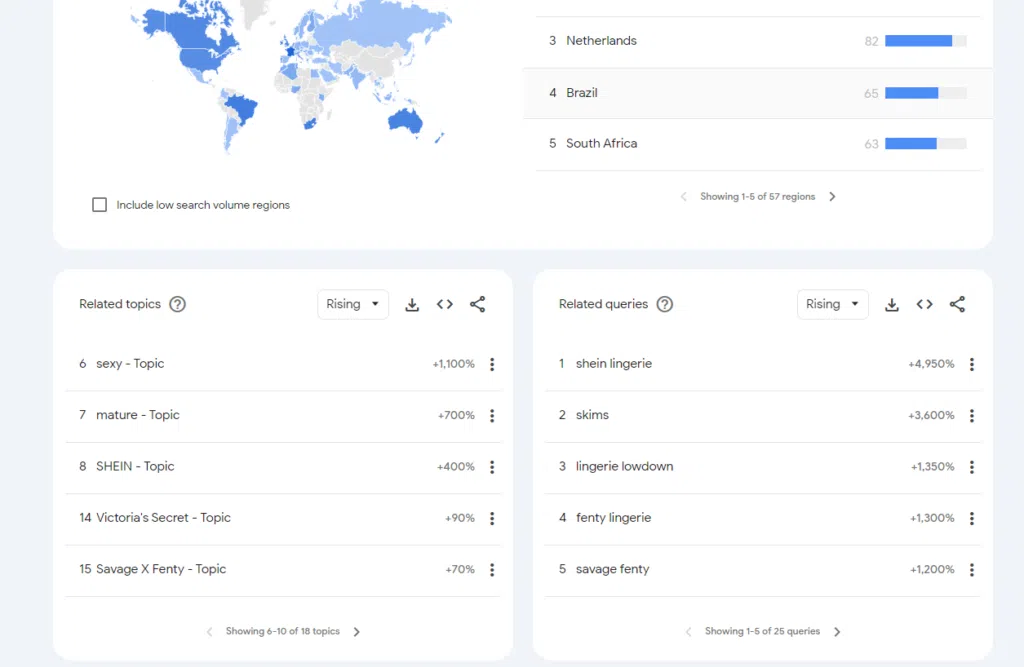Click 'Showing 6-10 of 18 topics' text

pyautogui.click(x=283, y=632)
